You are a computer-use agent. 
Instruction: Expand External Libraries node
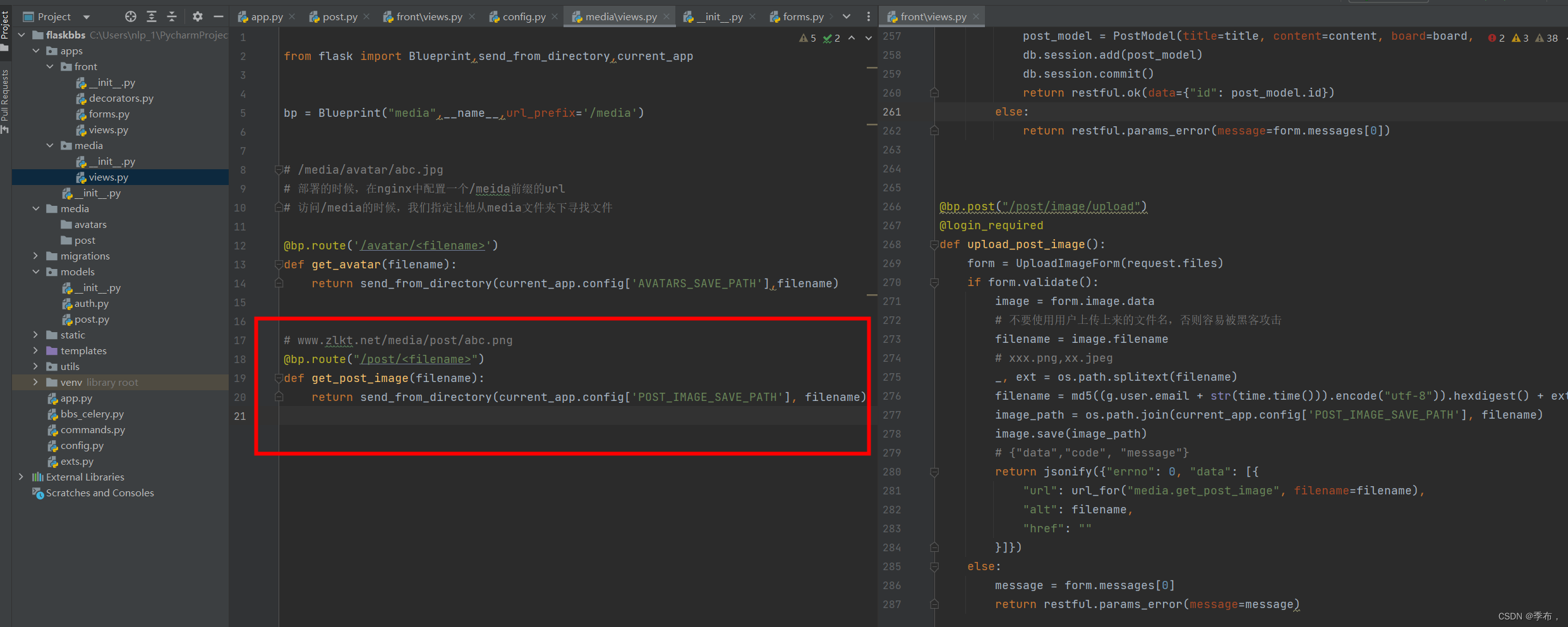tap(22, 477)
